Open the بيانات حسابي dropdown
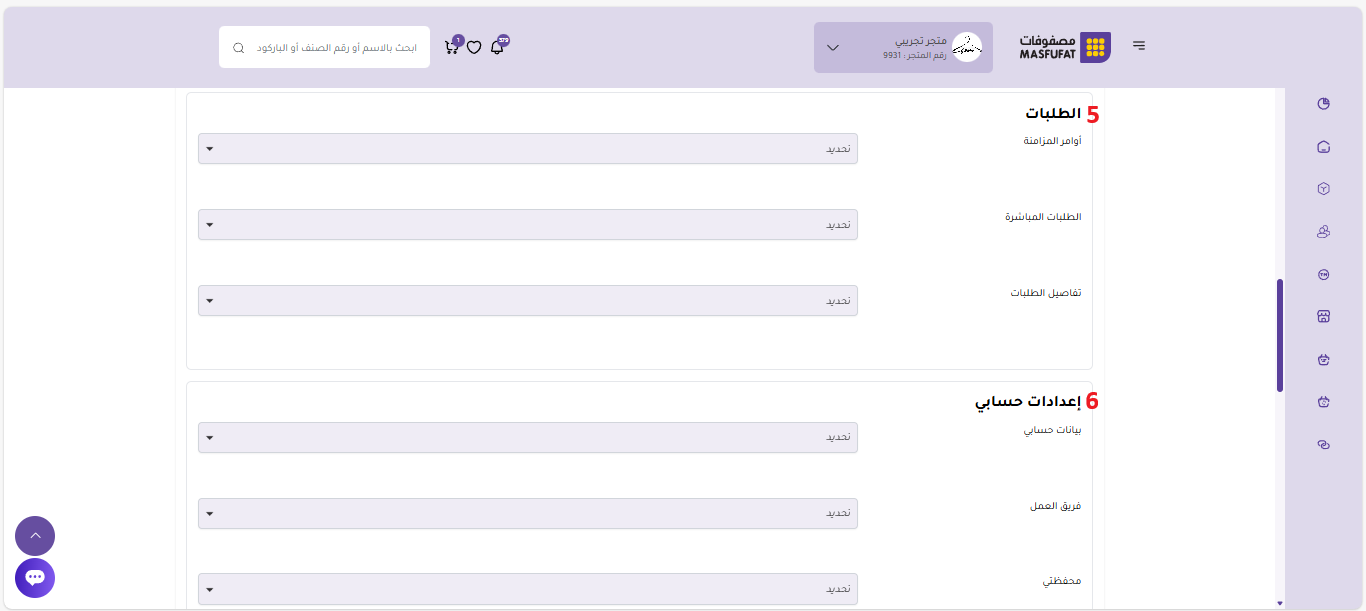This screenshot has width=1366, height=611. (527, 437)
